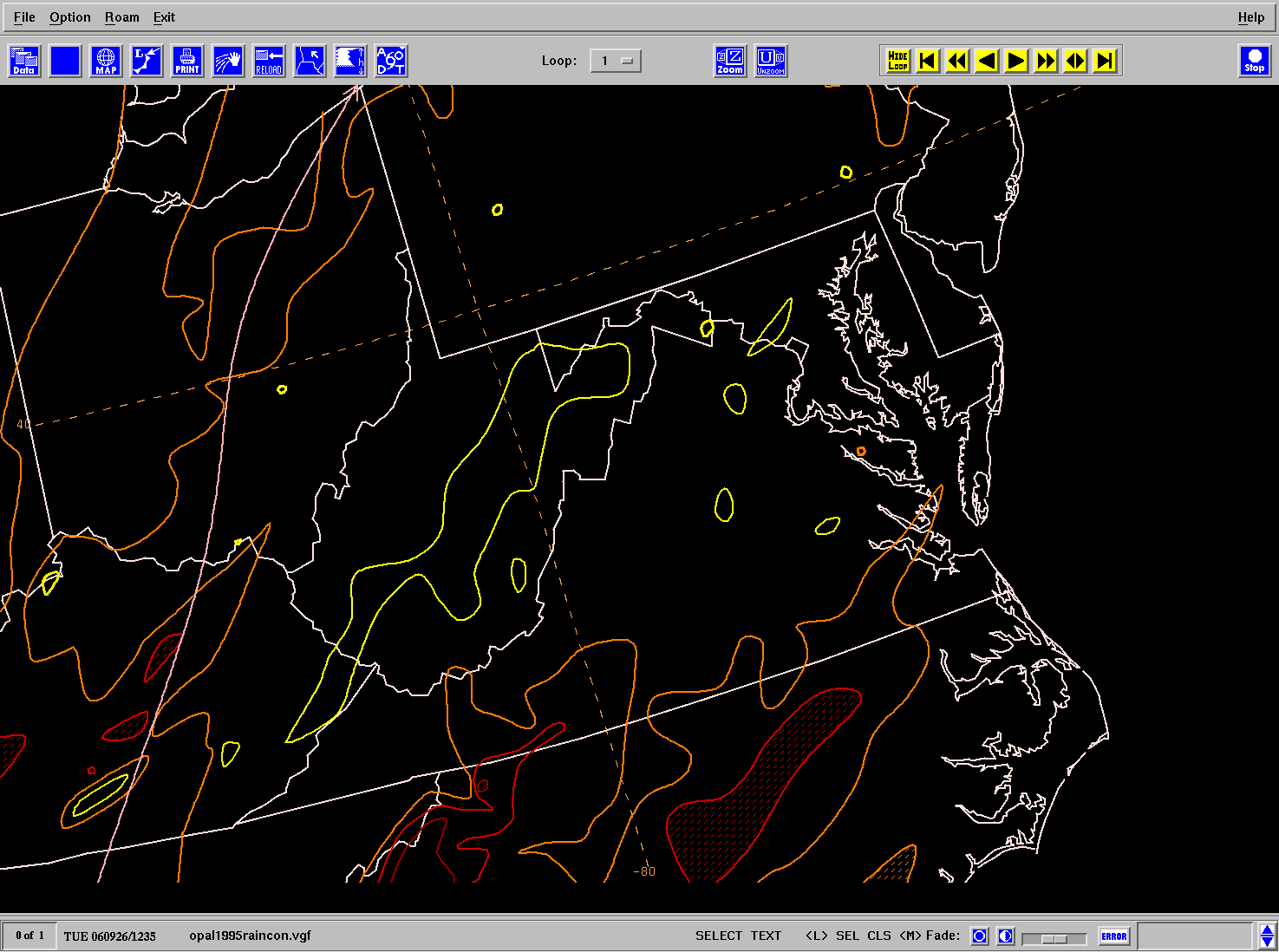Click the large hatched red contour area
The image size is (1279, 952).
click(763, 785)
